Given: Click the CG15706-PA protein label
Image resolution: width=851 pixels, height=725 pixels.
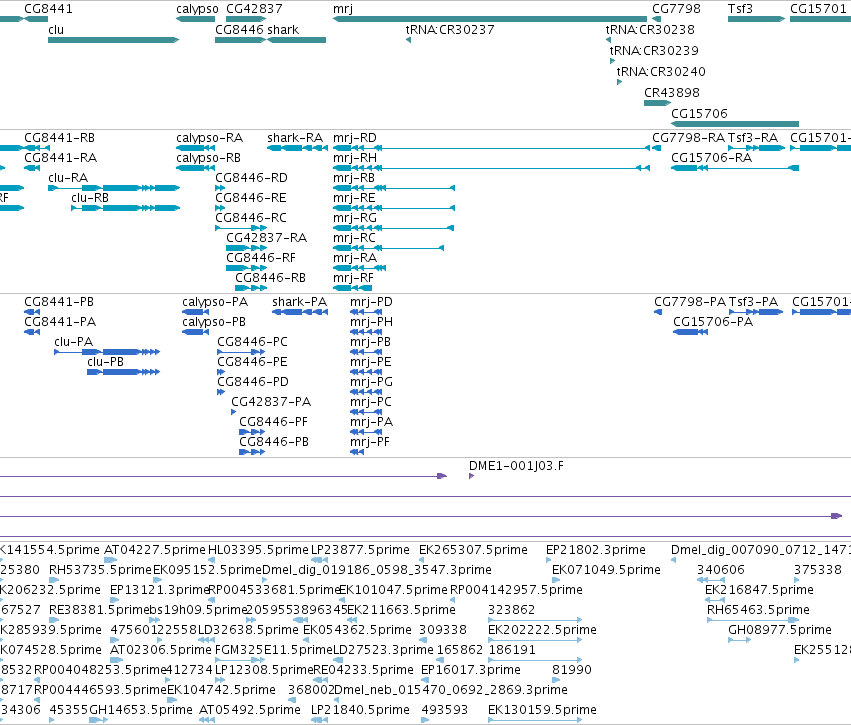Looking at the screenshot, I should click(713, 322).
